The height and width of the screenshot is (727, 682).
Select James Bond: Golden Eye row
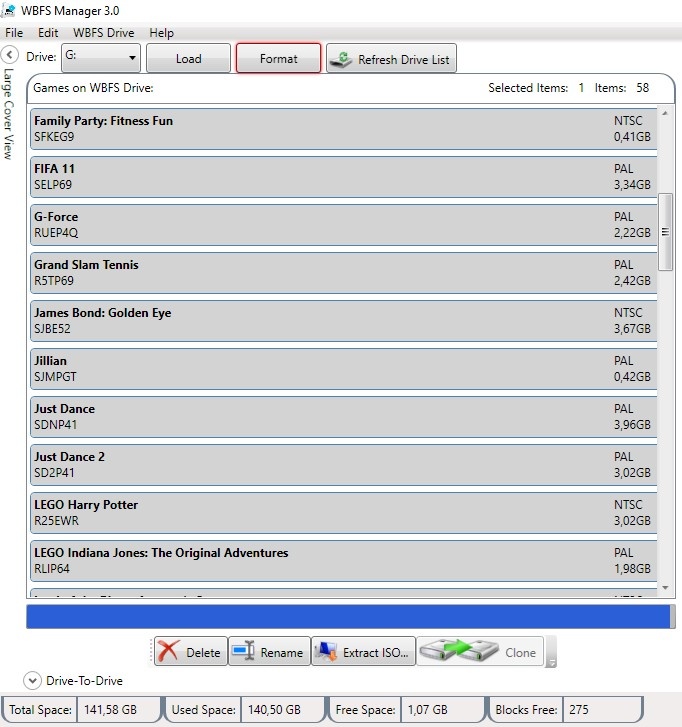[344, 321]
